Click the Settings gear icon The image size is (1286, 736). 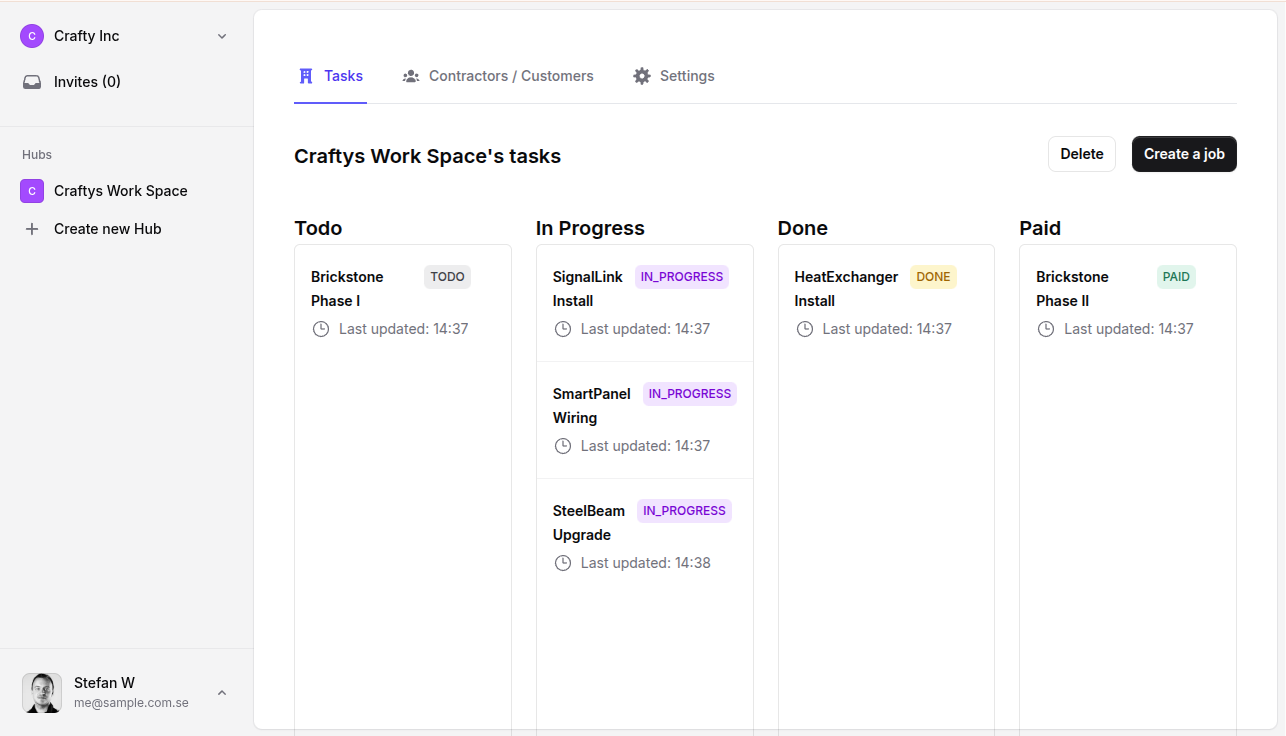pos(641,75)
